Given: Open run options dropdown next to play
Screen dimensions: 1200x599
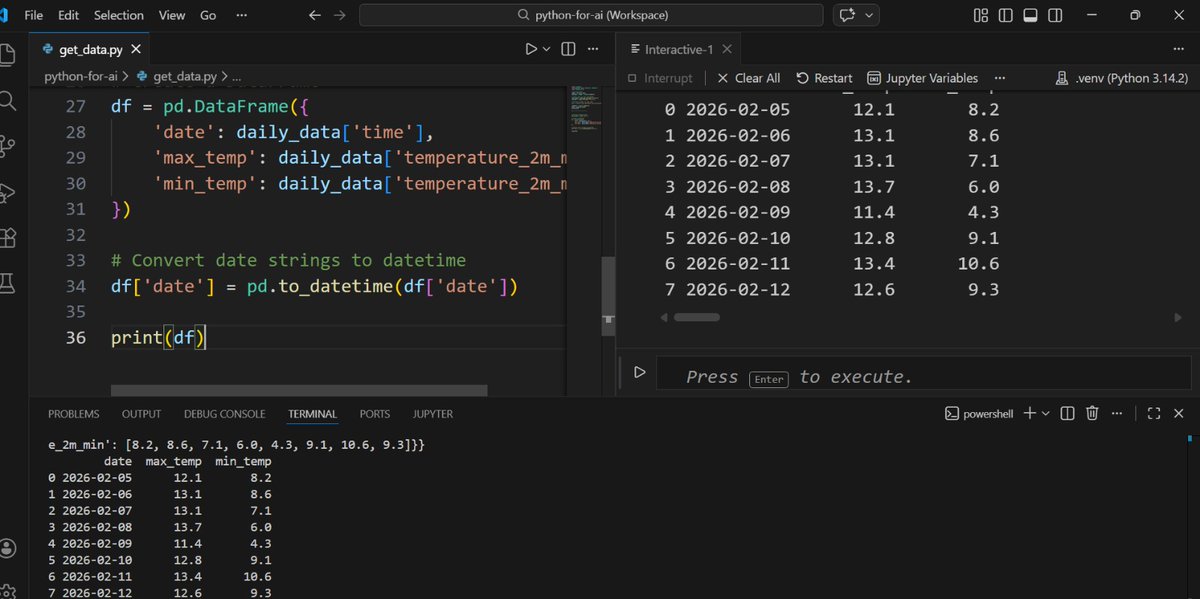Looking at the screenshot, I should [546, 49].
